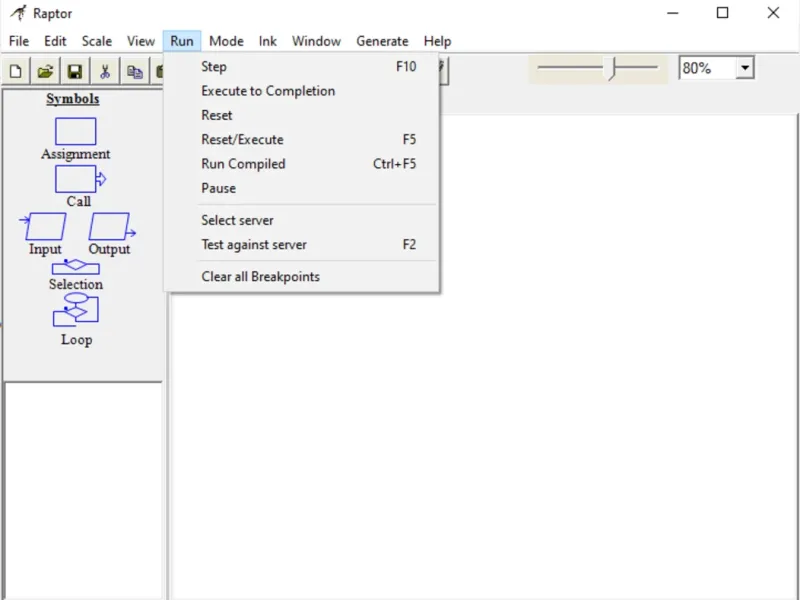Expand the 80% zoom dropdown arrow

tap(744, 68)
